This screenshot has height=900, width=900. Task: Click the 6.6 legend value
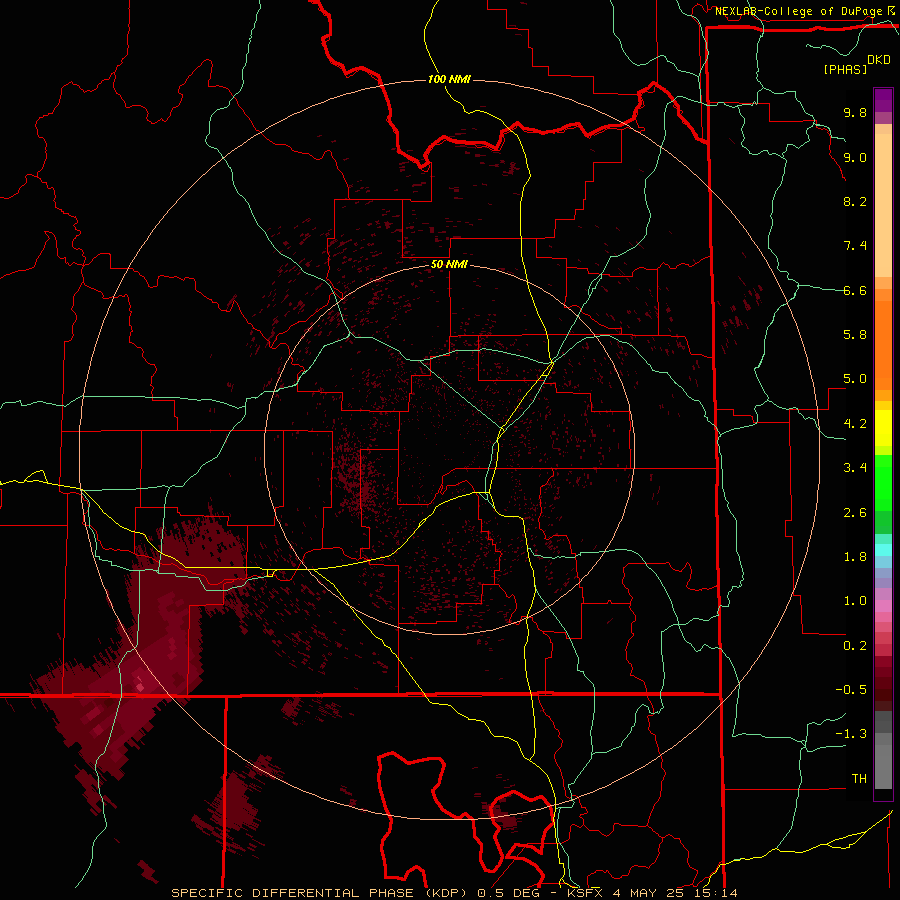click(855, 290)
